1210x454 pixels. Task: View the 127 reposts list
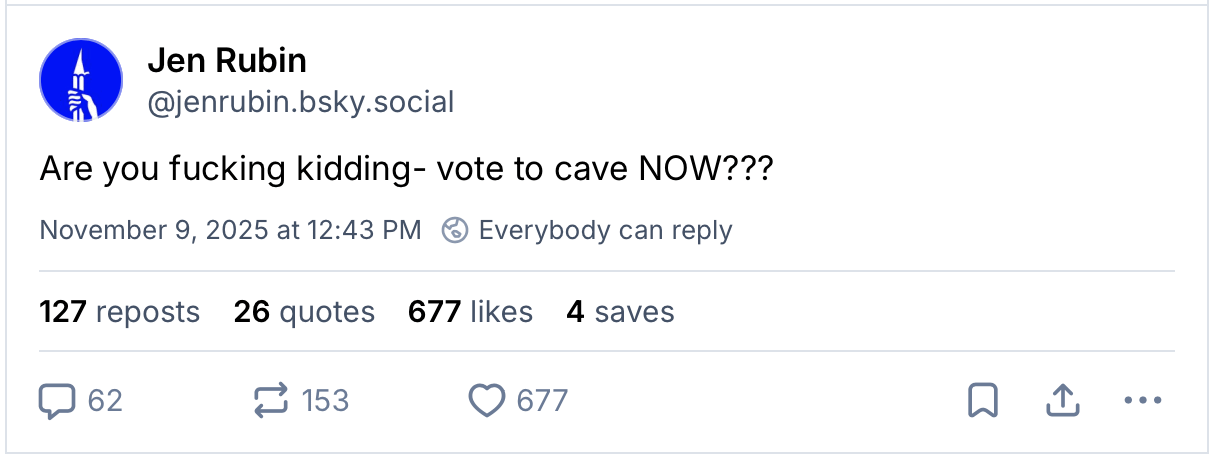pyautogui.click(x=120, y=312)
